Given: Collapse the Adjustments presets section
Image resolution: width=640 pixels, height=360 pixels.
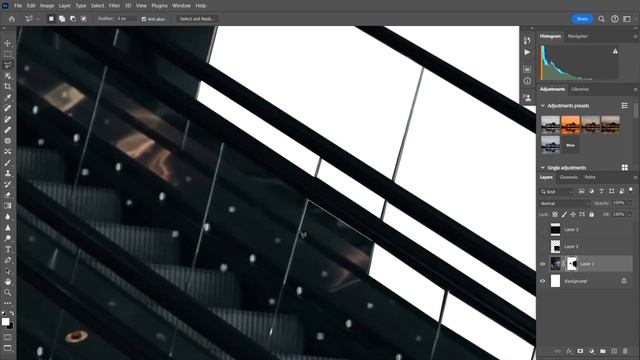Looking at the screenshot, I should [543, 106].
